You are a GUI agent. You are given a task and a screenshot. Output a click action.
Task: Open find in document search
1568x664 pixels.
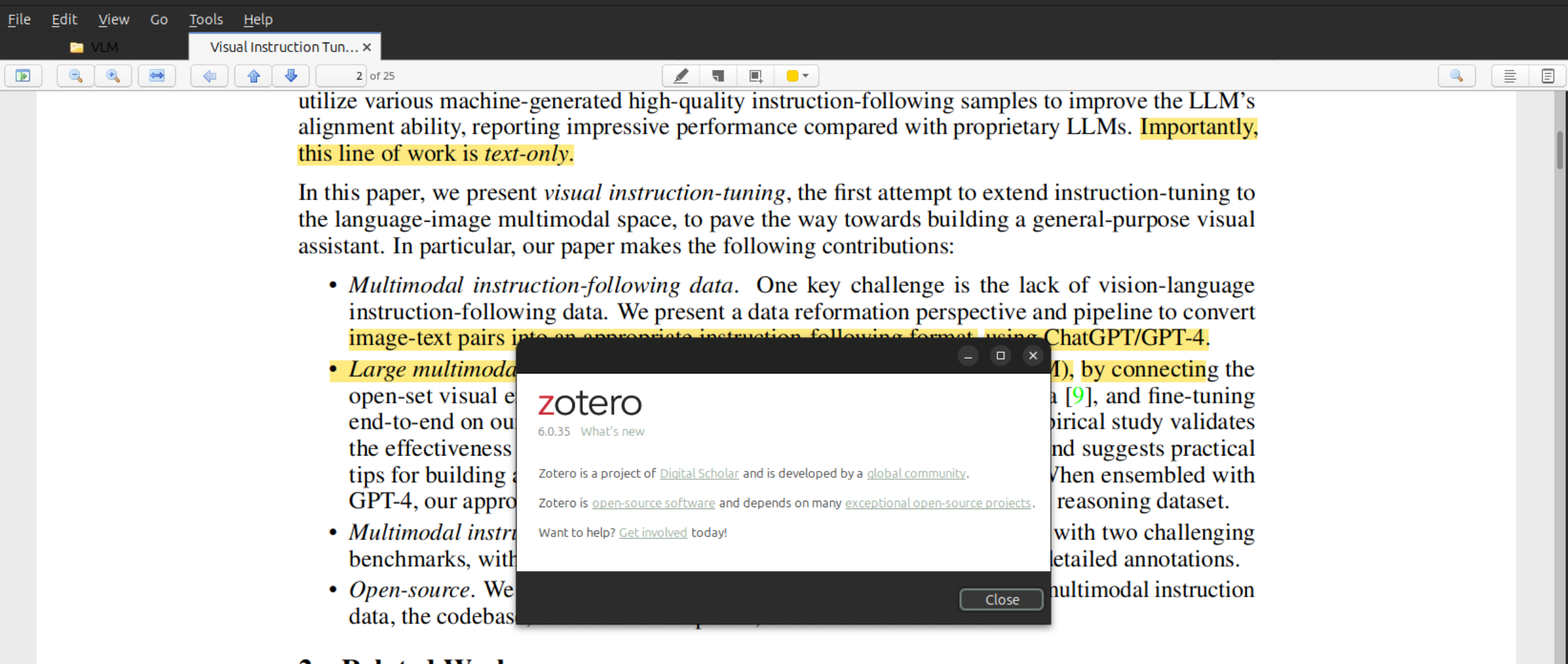1457,76
